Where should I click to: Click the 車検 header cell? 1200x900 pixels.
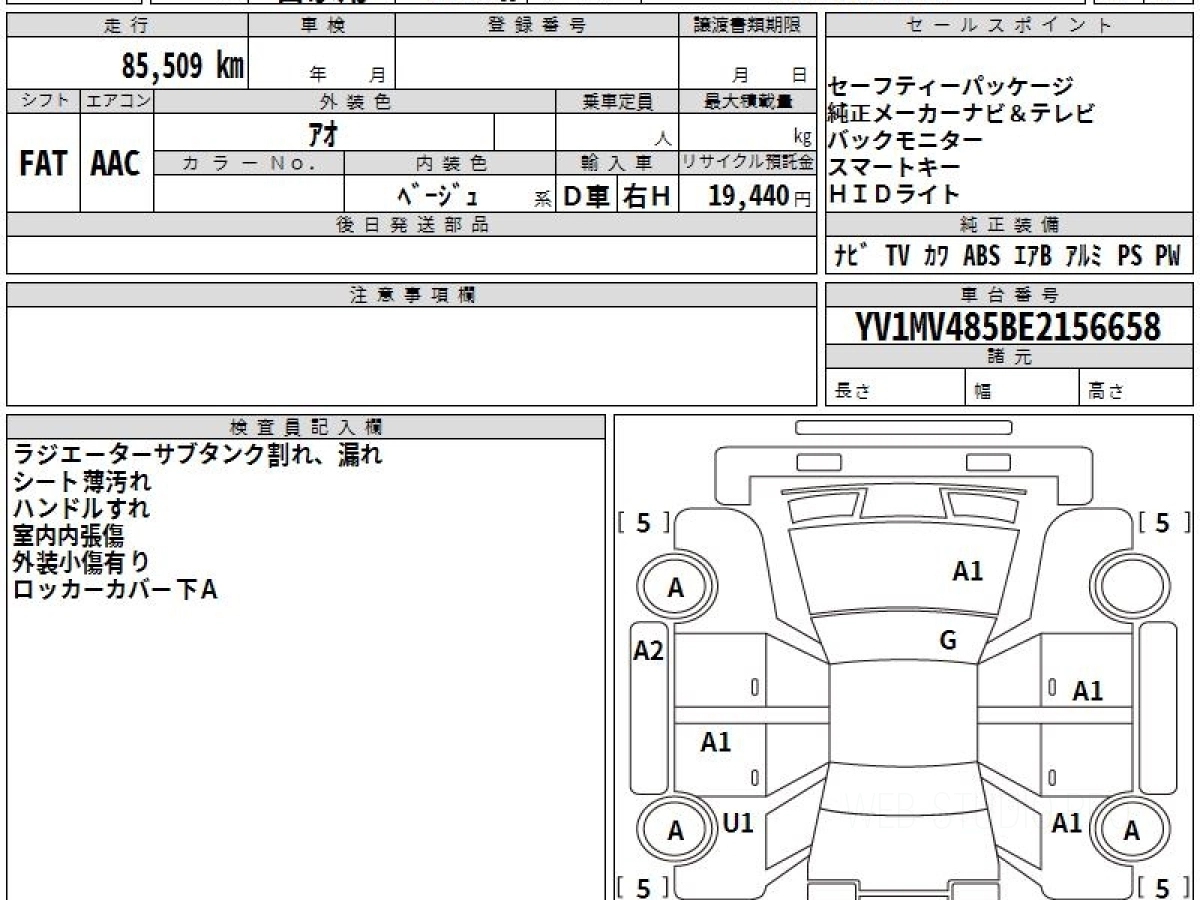322,26
